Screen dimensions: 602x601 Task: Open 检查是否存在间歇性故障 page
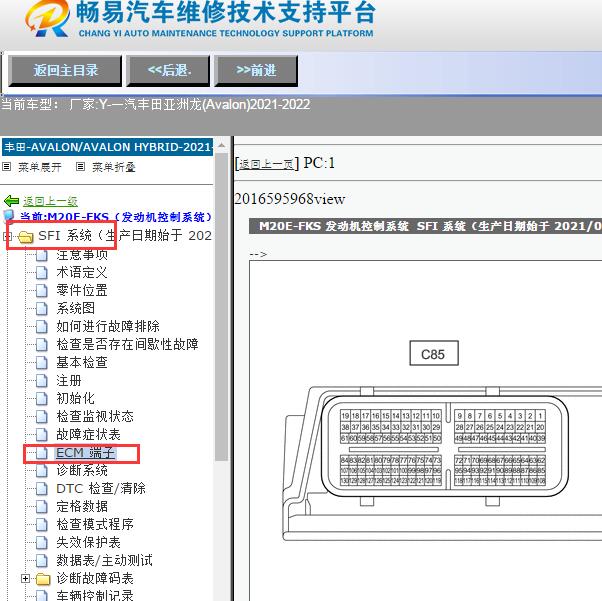[x=127, y=344]
